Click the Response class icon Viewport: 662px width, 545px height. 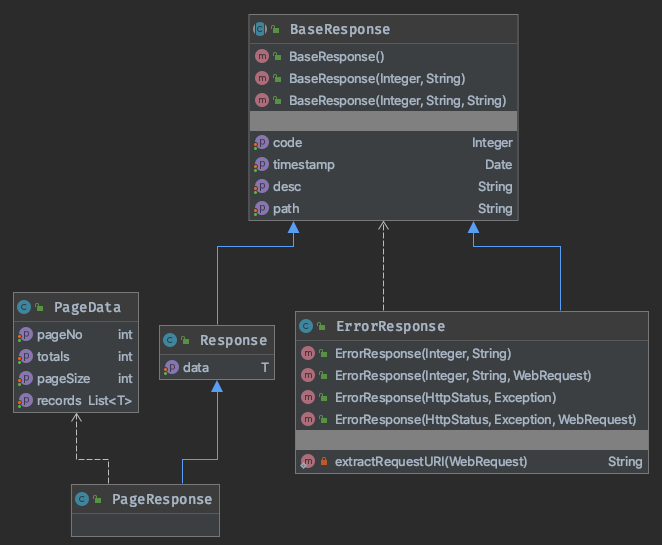click(x=171, y=341)
